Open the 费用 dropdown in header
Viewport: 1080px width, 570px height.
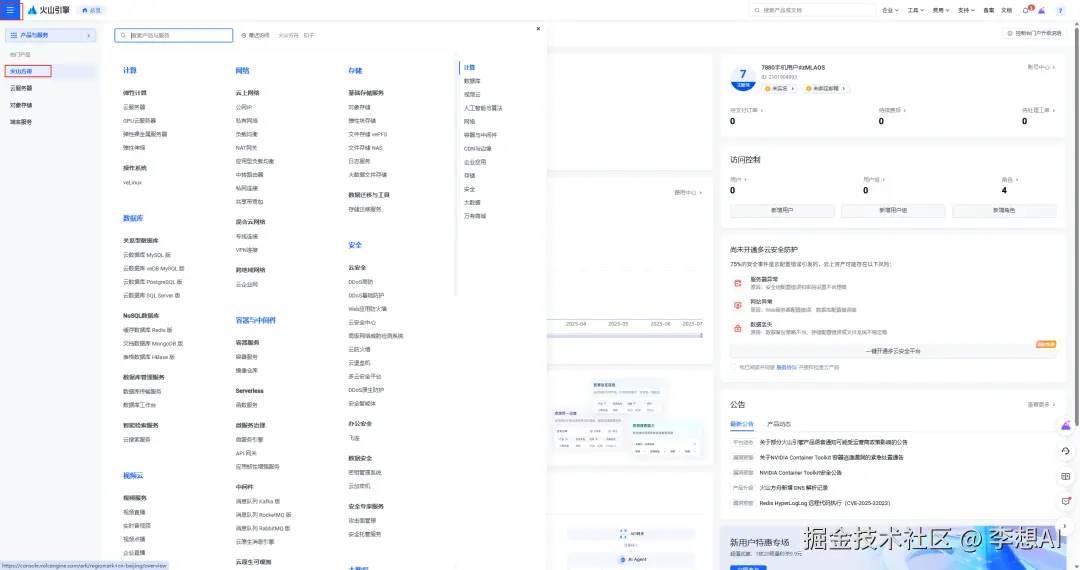click(941, 10)
